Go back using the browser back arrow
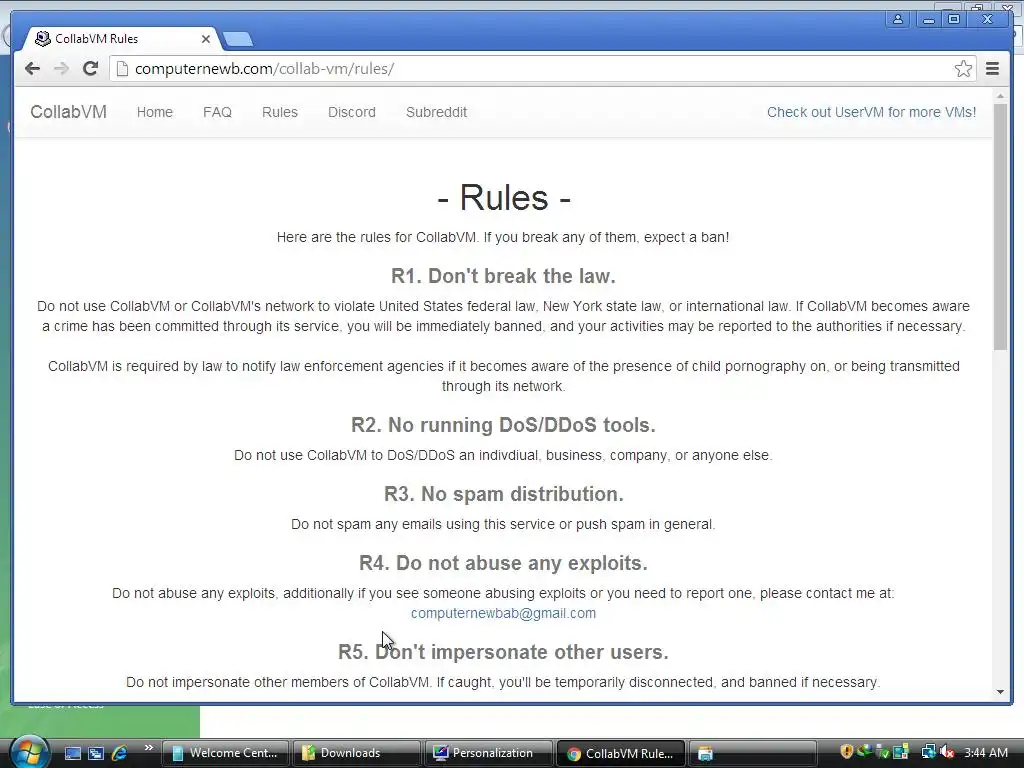The height and width of the screenshot is (768, 1024). (32, 69)
